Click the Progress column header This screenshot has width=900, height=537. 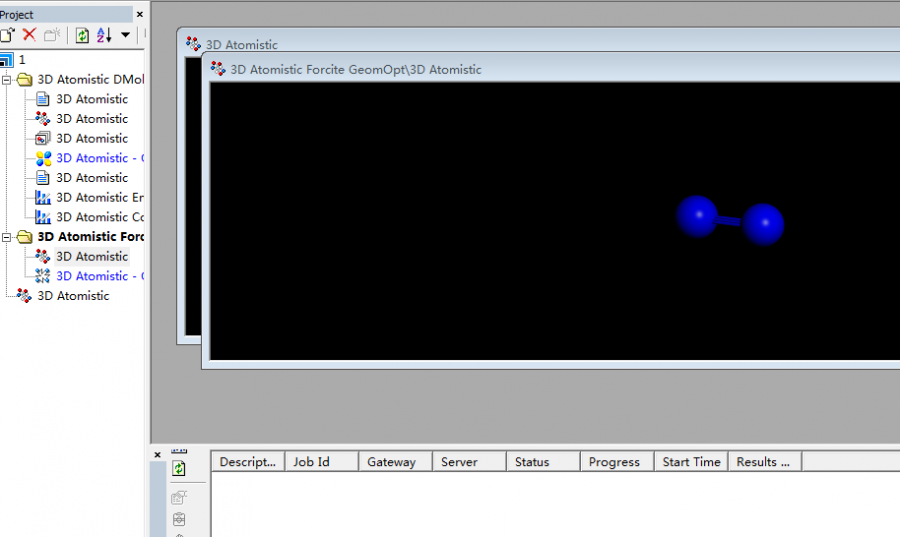coord(614,462)
